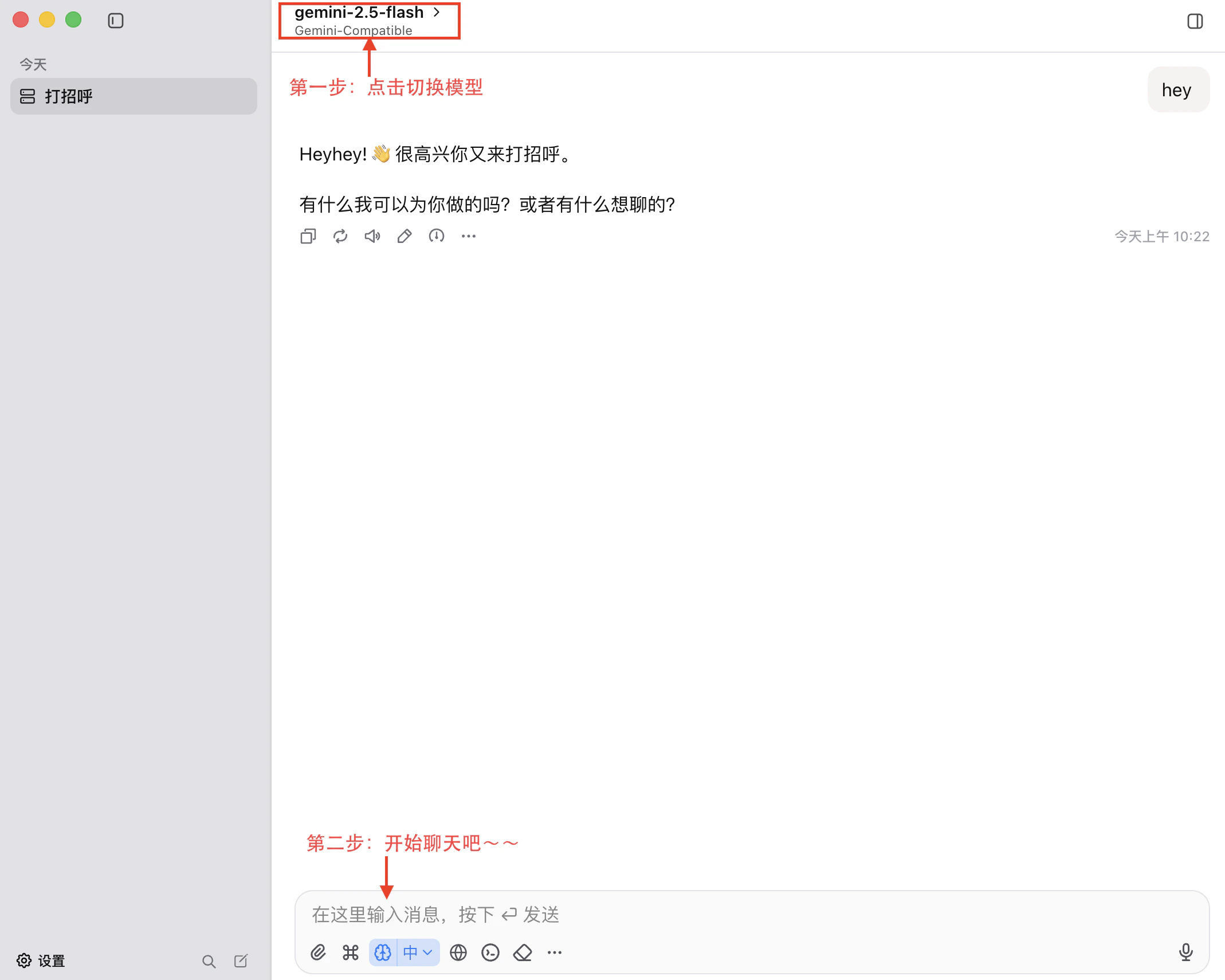This screenshot has width=1225, height=980.
Task: Copy the assistant reply
Action: (x=308, y=236)
